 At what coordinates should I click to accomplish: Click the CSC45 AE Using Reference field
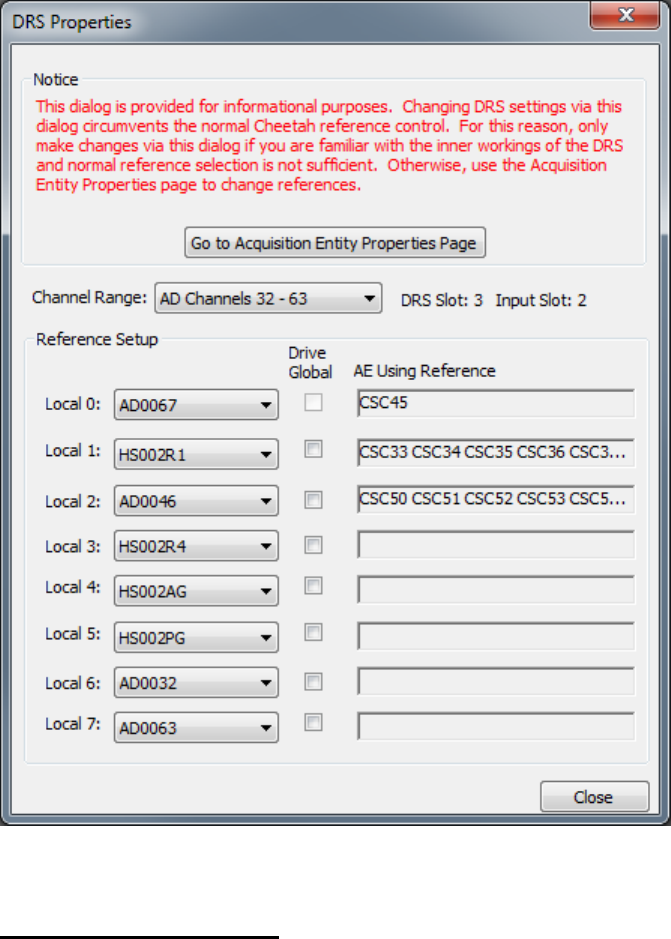point(496,403)
